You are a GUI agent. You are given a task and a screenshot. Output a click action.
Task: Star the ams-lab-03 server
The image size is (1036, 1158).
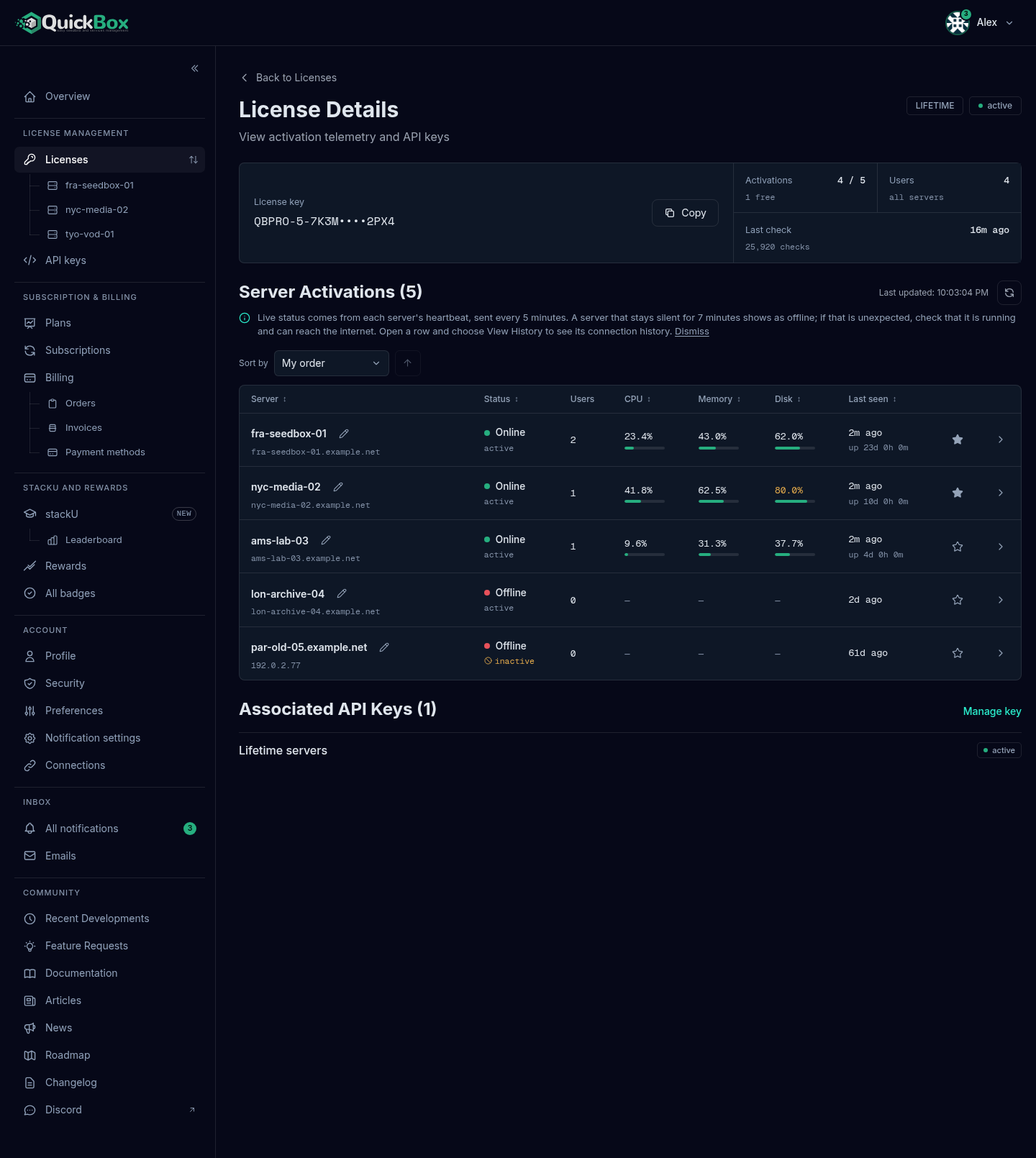pos(958,547)
